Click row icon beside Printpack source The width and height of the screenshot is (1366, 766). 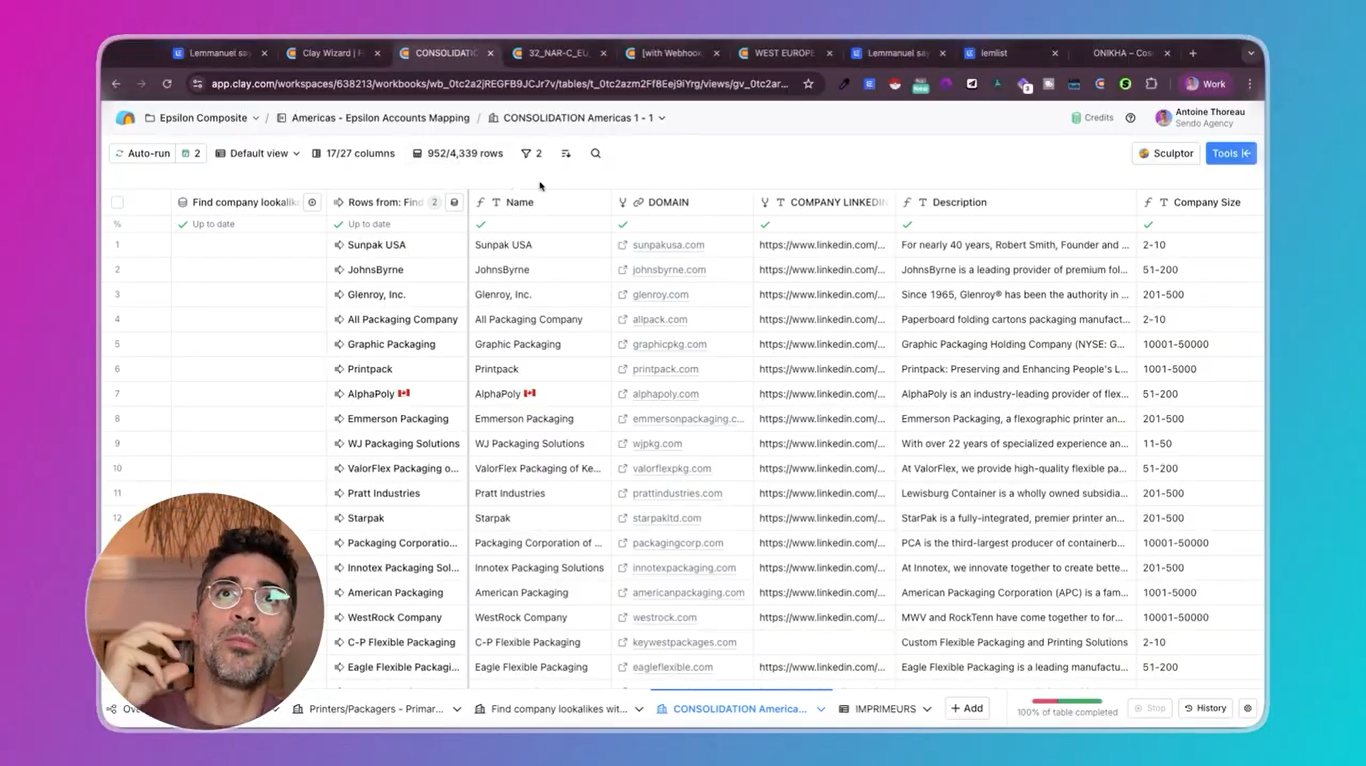point(339,369)
